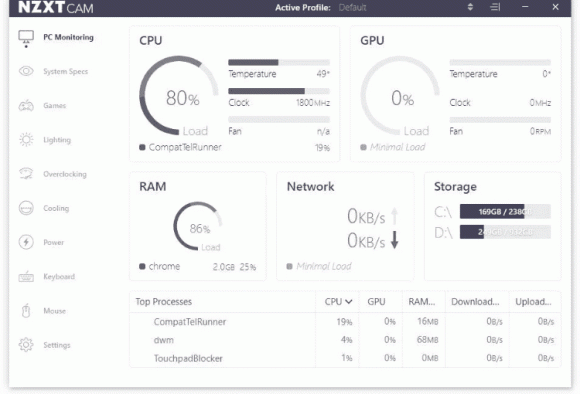The height and width of the screenshot is (394, 580).
Task: Click the compact view list icon in title bar
Action: [495, 7]
